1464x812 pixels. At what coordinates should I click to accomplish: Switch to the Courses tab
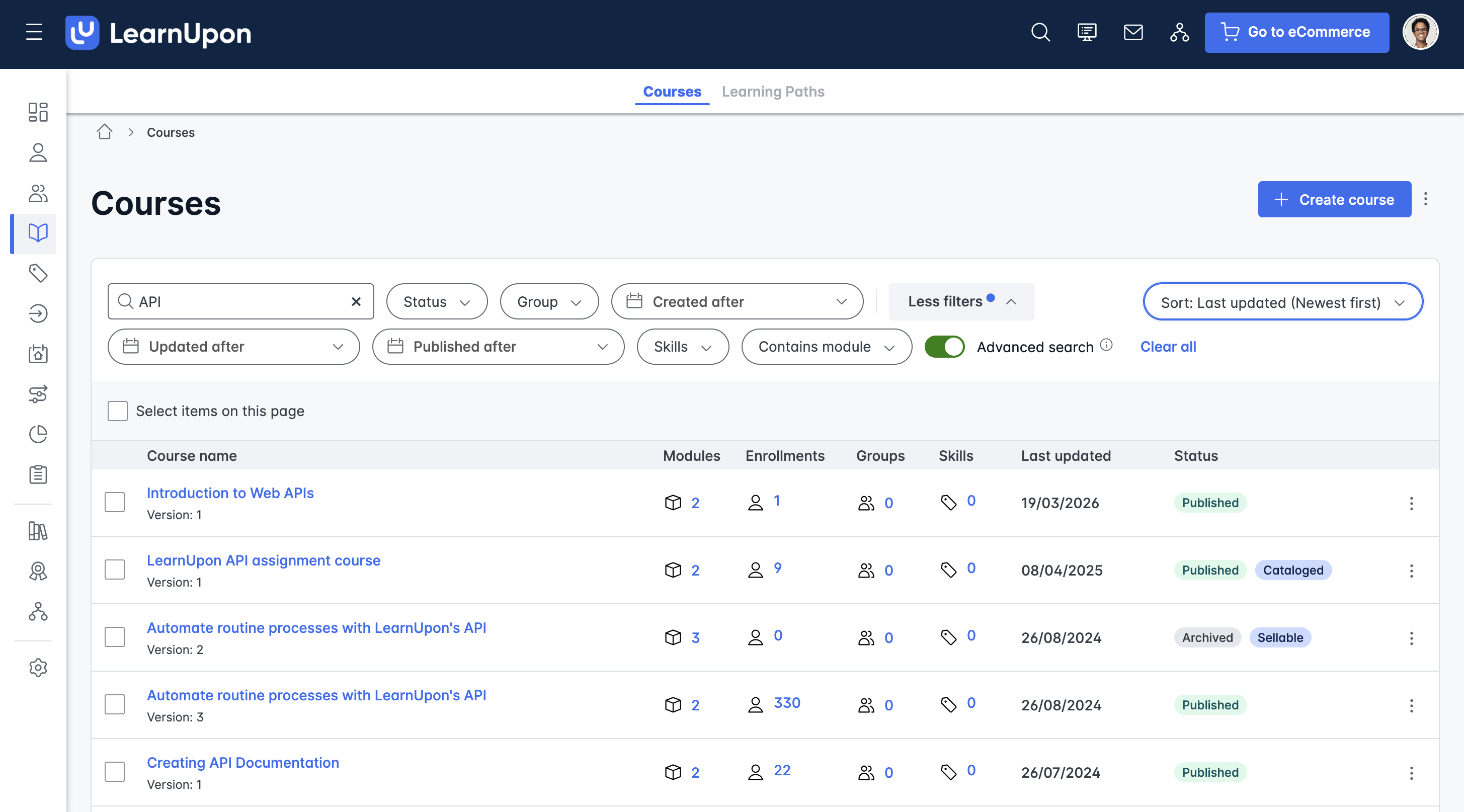672,92
